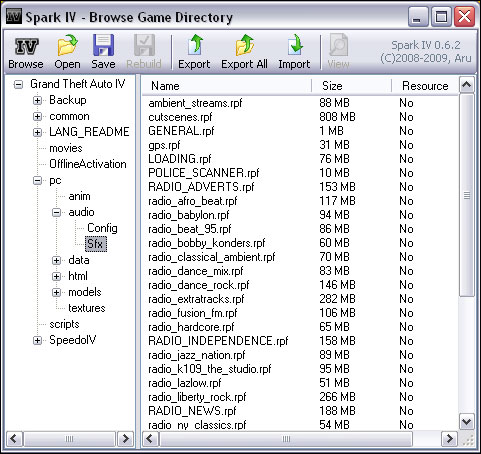The width and height of the screenshot is (481, 454).
Task: Select radio_afro_beat.rpf in the file list
Action: [x=193, y=201]
